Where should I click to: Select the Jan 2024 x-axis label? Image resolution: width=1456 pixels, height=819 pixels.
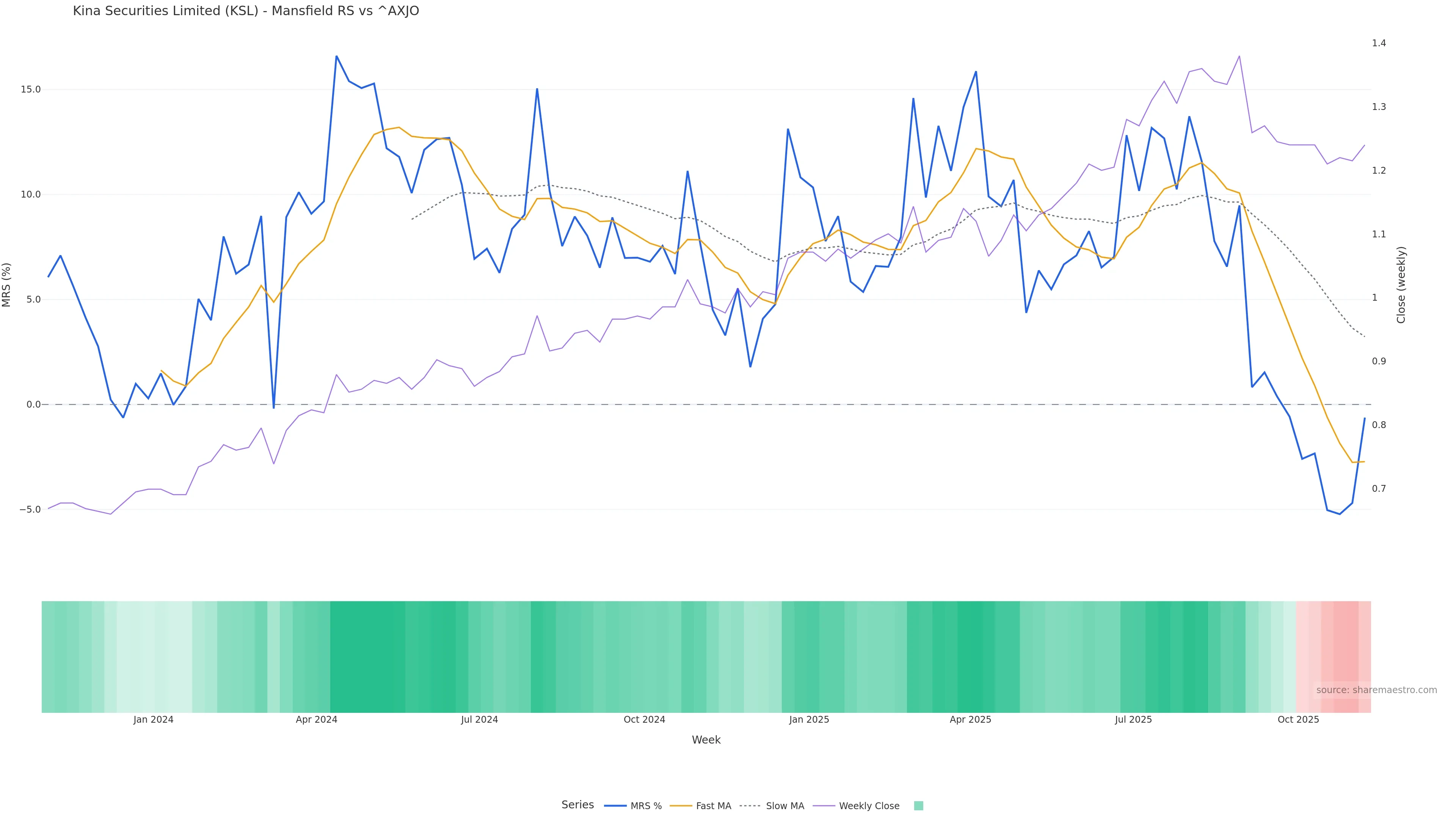(153, 720)
